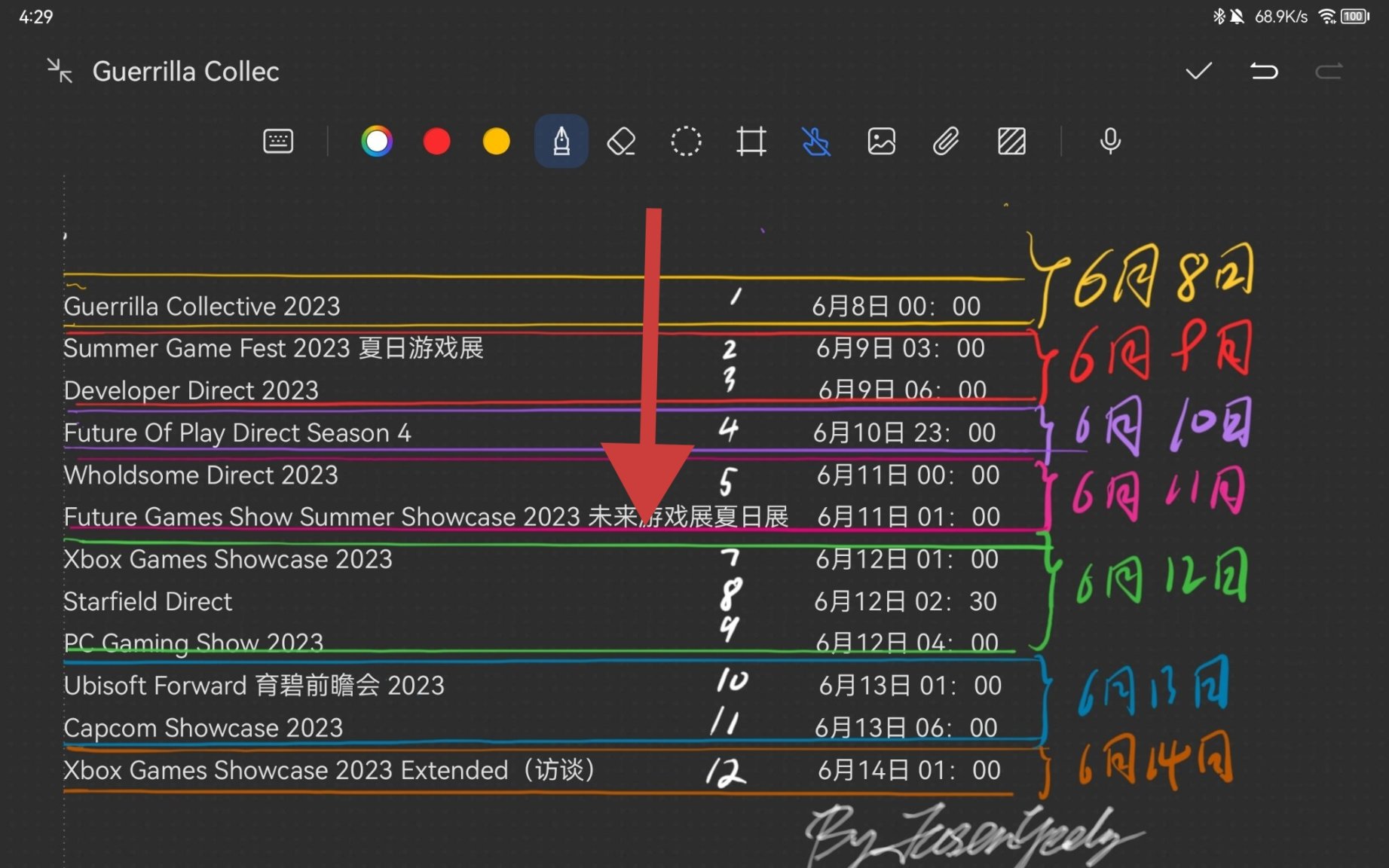This screenshot has height=868, width=1389.
Task: Edit the note title Guerrilla Collec
Action: 186,72
